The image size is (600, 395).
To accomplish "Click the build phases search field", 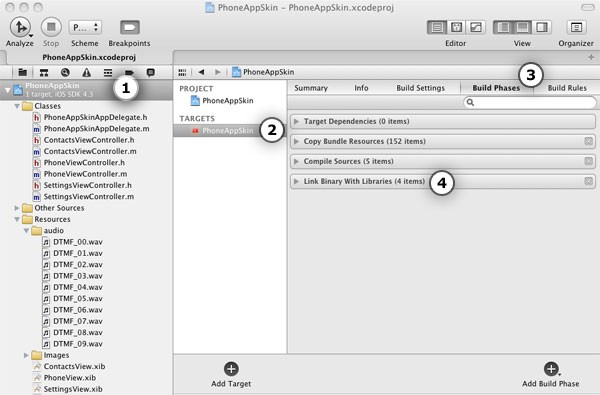I will [x=530, y=102].
